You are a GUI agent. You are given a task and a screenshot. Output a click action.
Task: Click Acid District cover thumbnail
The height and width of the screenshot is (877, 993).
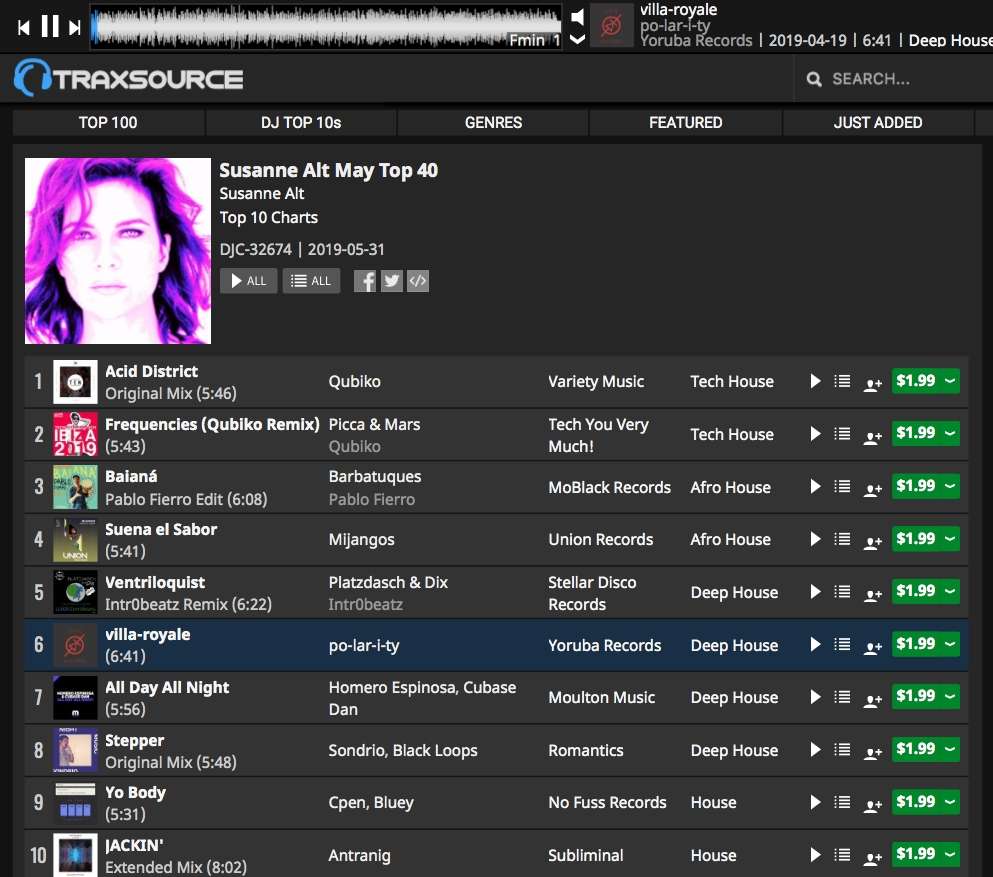pyautogui.click(x=75, y=382)
